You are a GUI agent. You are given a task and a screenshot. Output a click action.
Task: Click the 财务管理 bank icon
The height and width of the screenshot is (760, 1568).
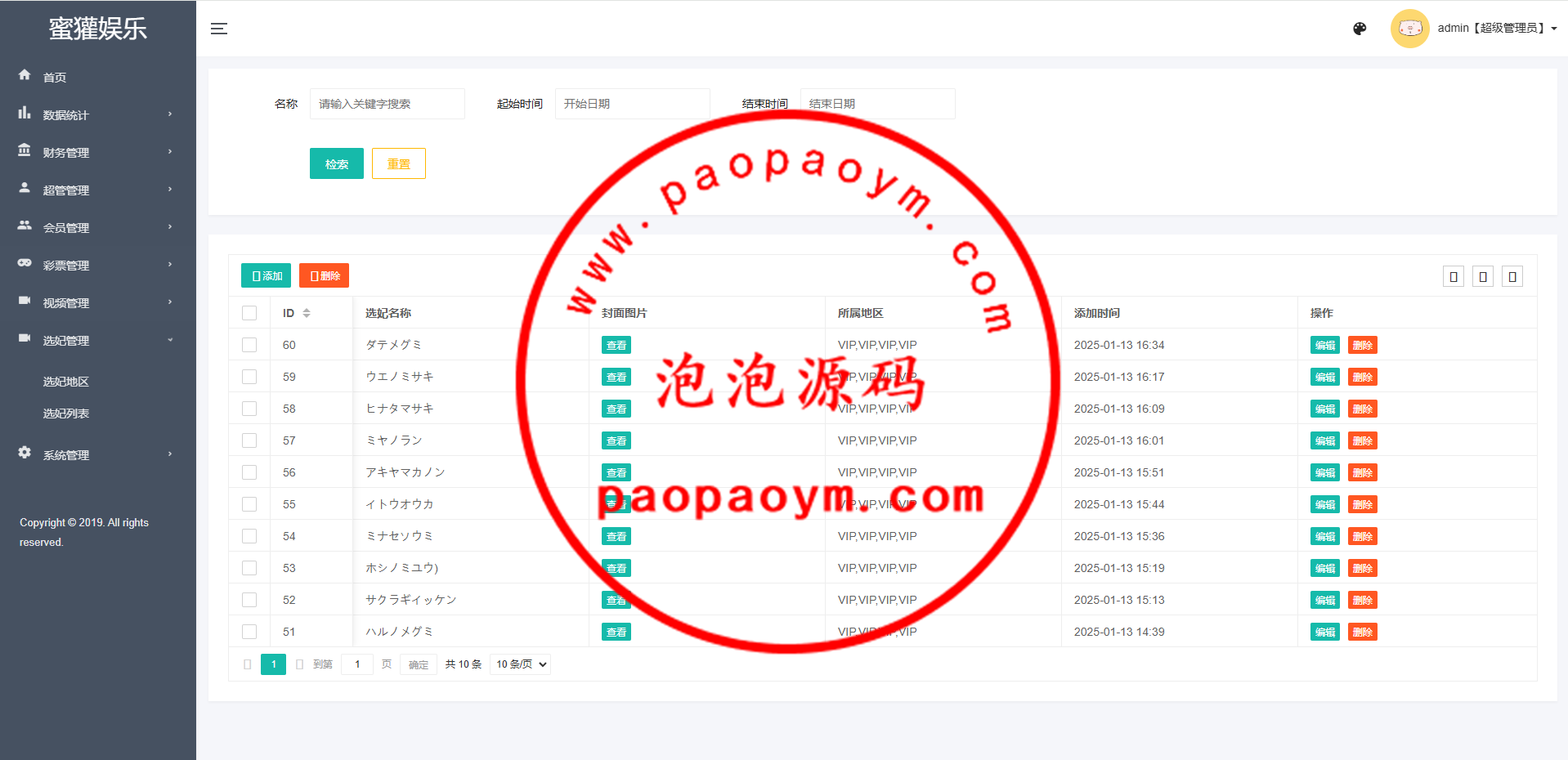[25, 150]
